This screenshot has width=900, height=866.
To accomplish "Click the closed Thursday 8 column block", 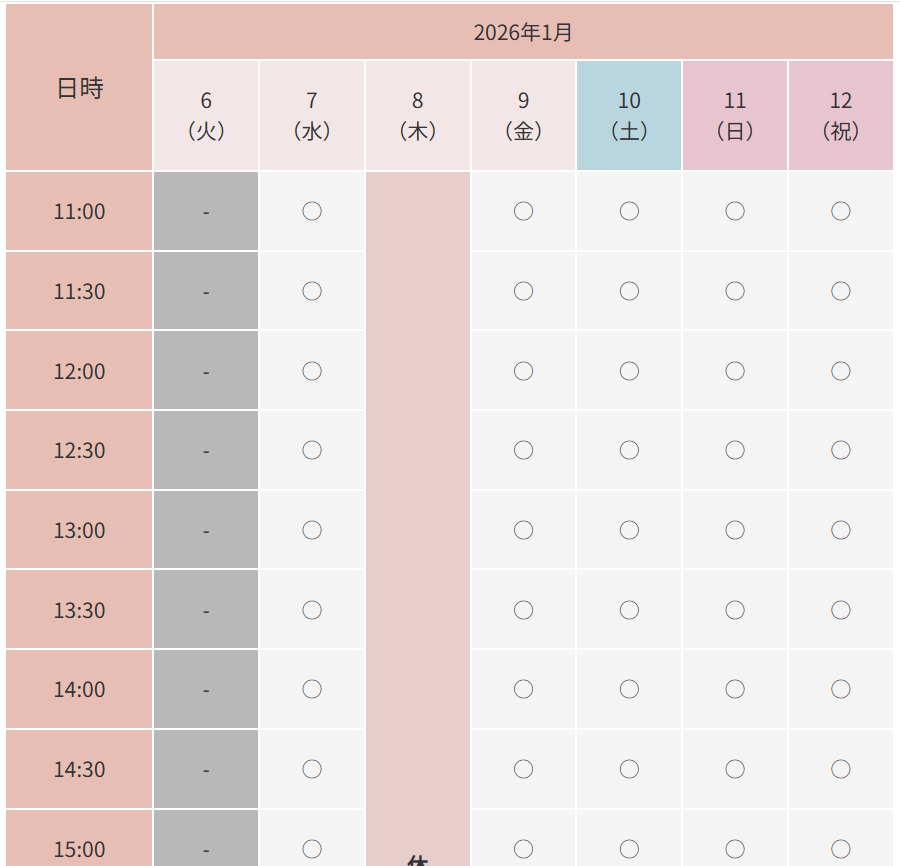I will [418, 500].
